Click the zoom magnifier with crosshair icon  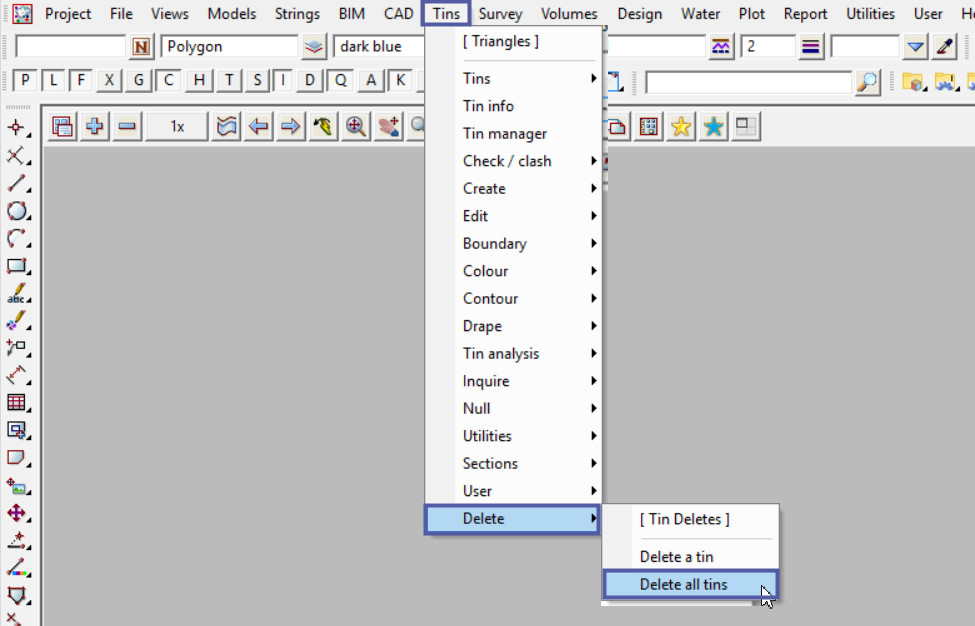(356, 127)
